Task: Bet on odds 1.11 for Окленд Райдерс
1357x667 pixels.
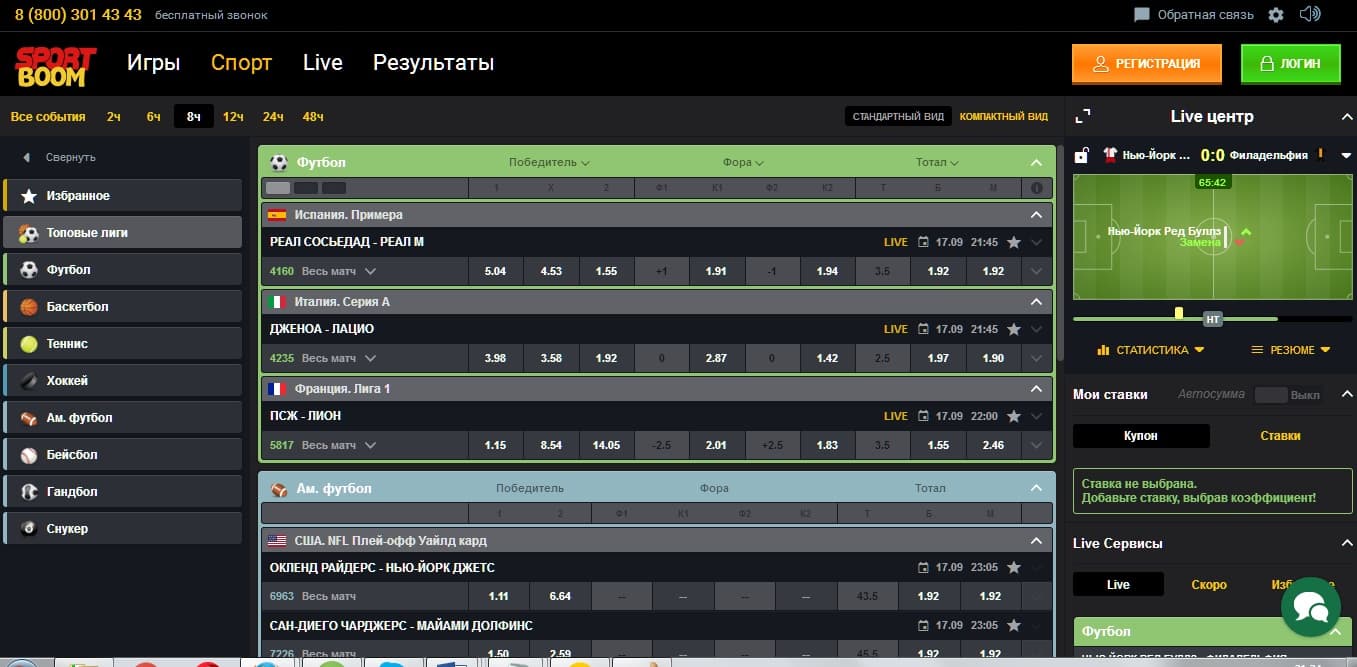Action: click(x=499, y=596)
